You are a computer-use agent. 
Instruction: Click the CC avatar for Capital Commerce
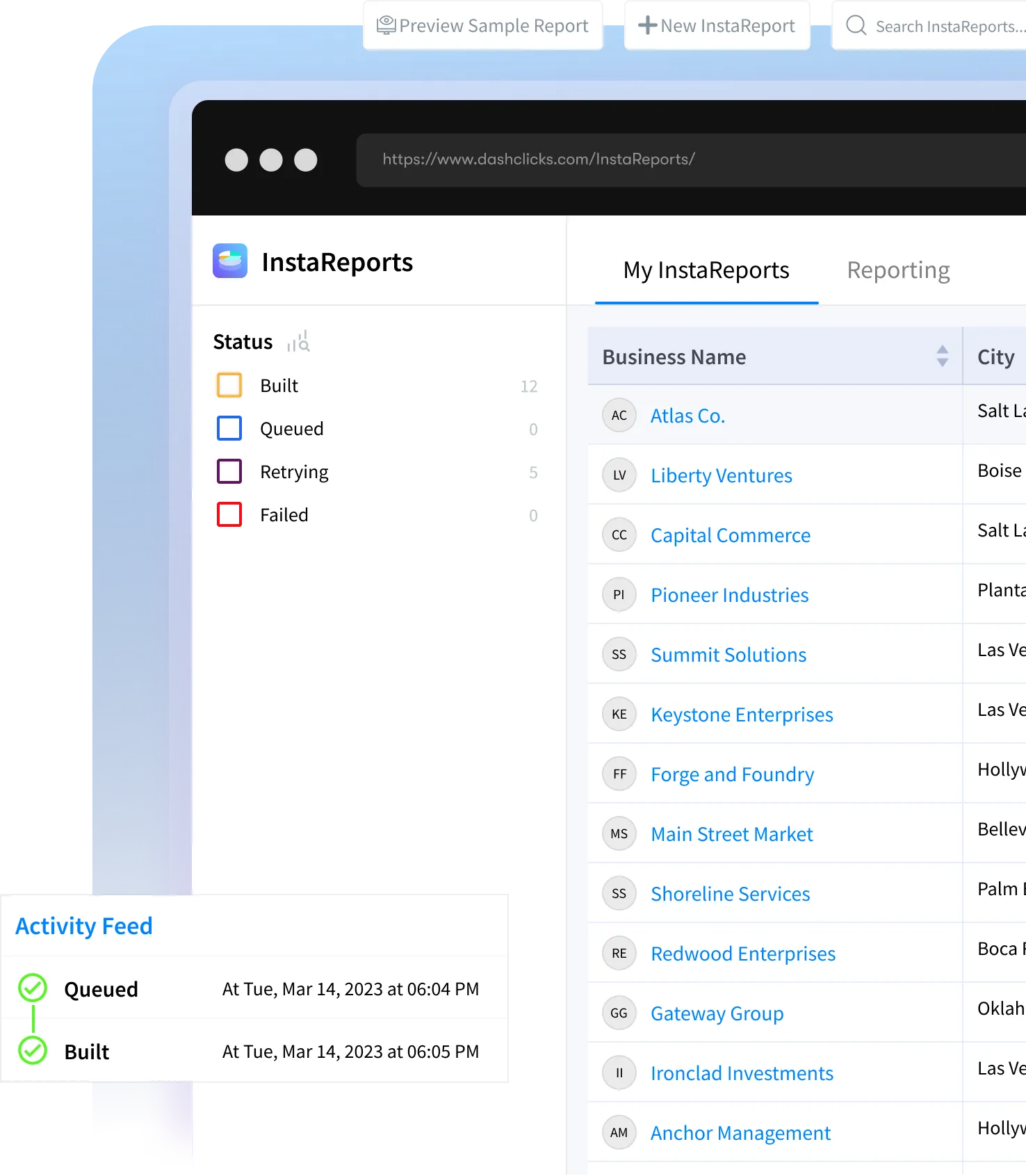(x=619, y=534)
